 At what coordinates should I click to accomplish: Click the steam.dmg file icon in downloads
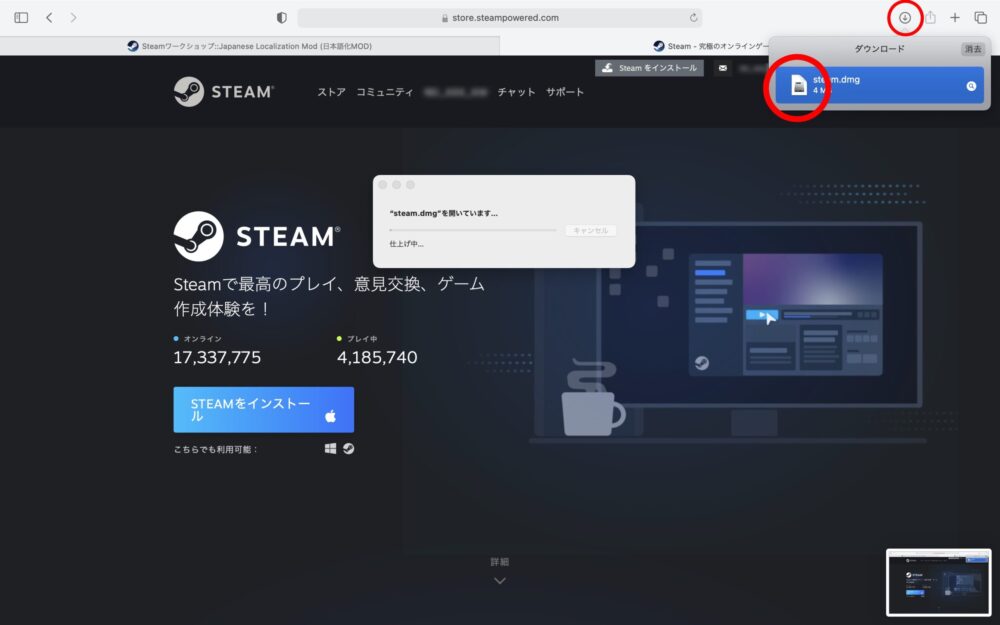pyautogui.click(x=798, y=85)
